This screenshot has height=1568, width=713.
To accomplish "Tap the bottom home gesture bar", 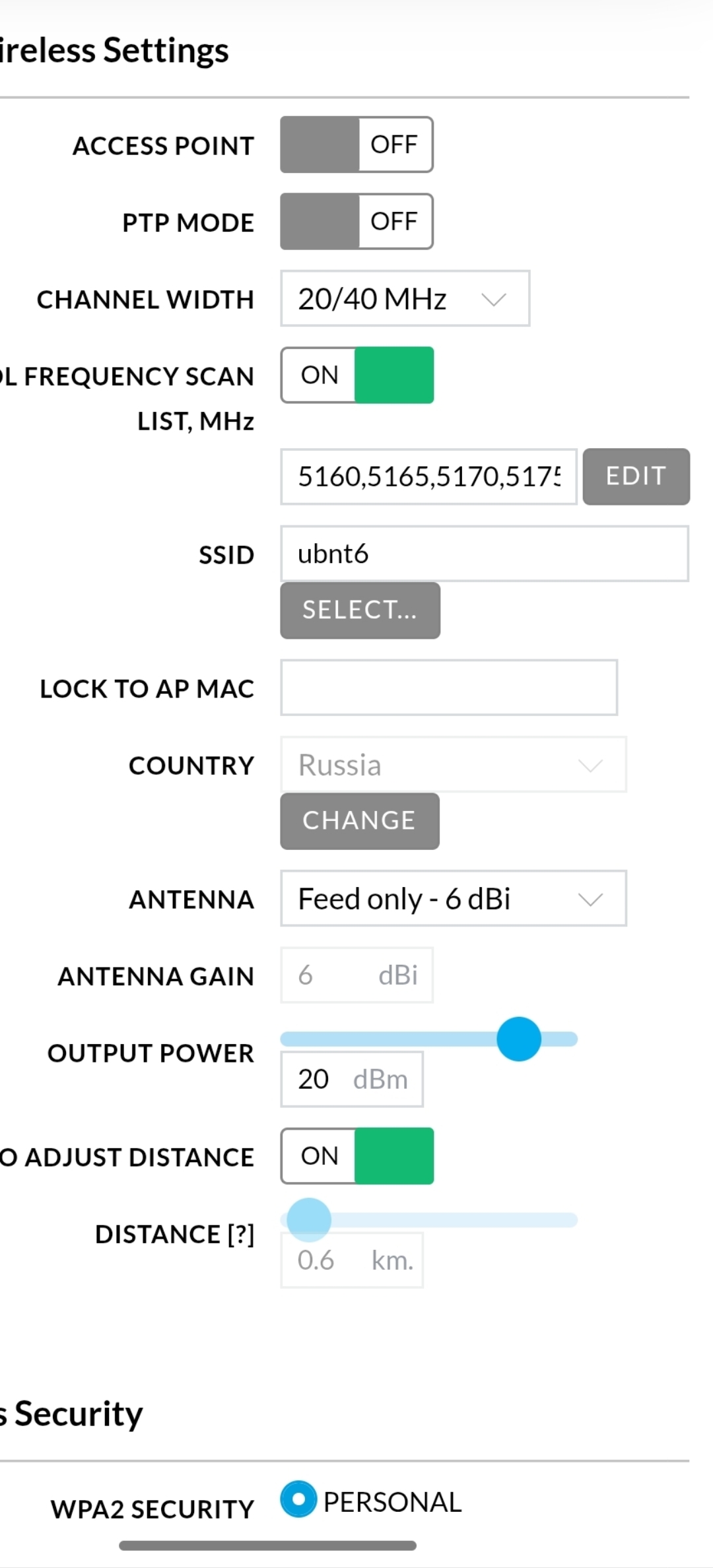I will pyautogui.click(x=267, y=1545).
